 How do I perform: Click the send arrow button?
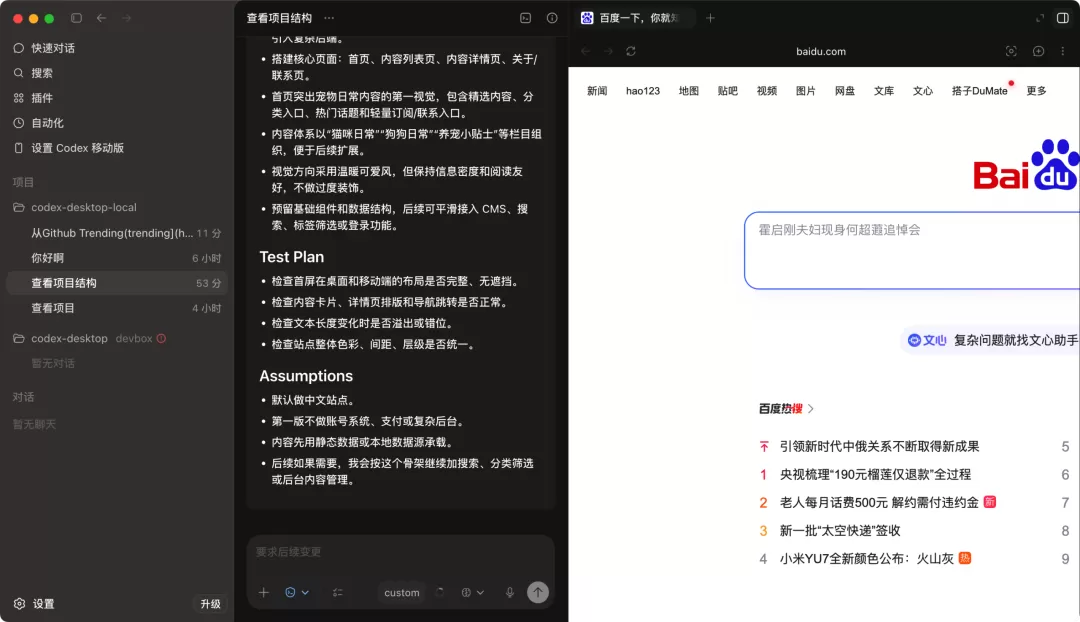(x=538, y=592)
